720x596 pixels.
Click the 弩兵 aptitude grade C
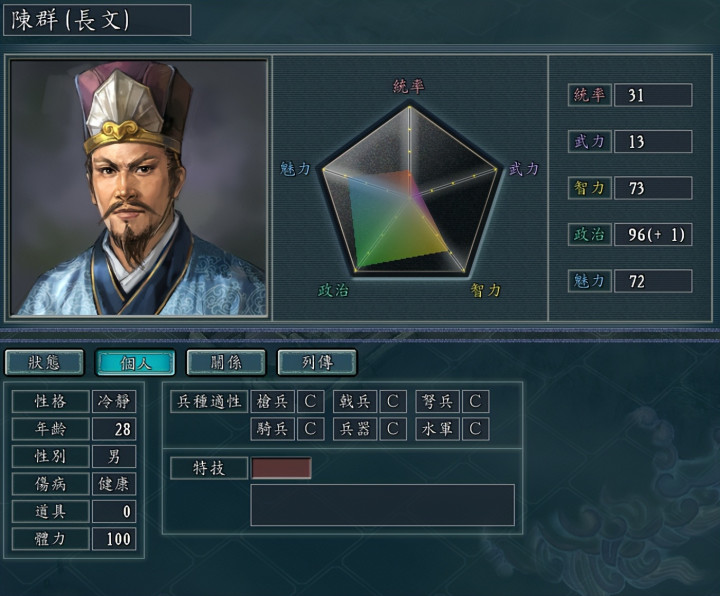(x=475, y=401)
